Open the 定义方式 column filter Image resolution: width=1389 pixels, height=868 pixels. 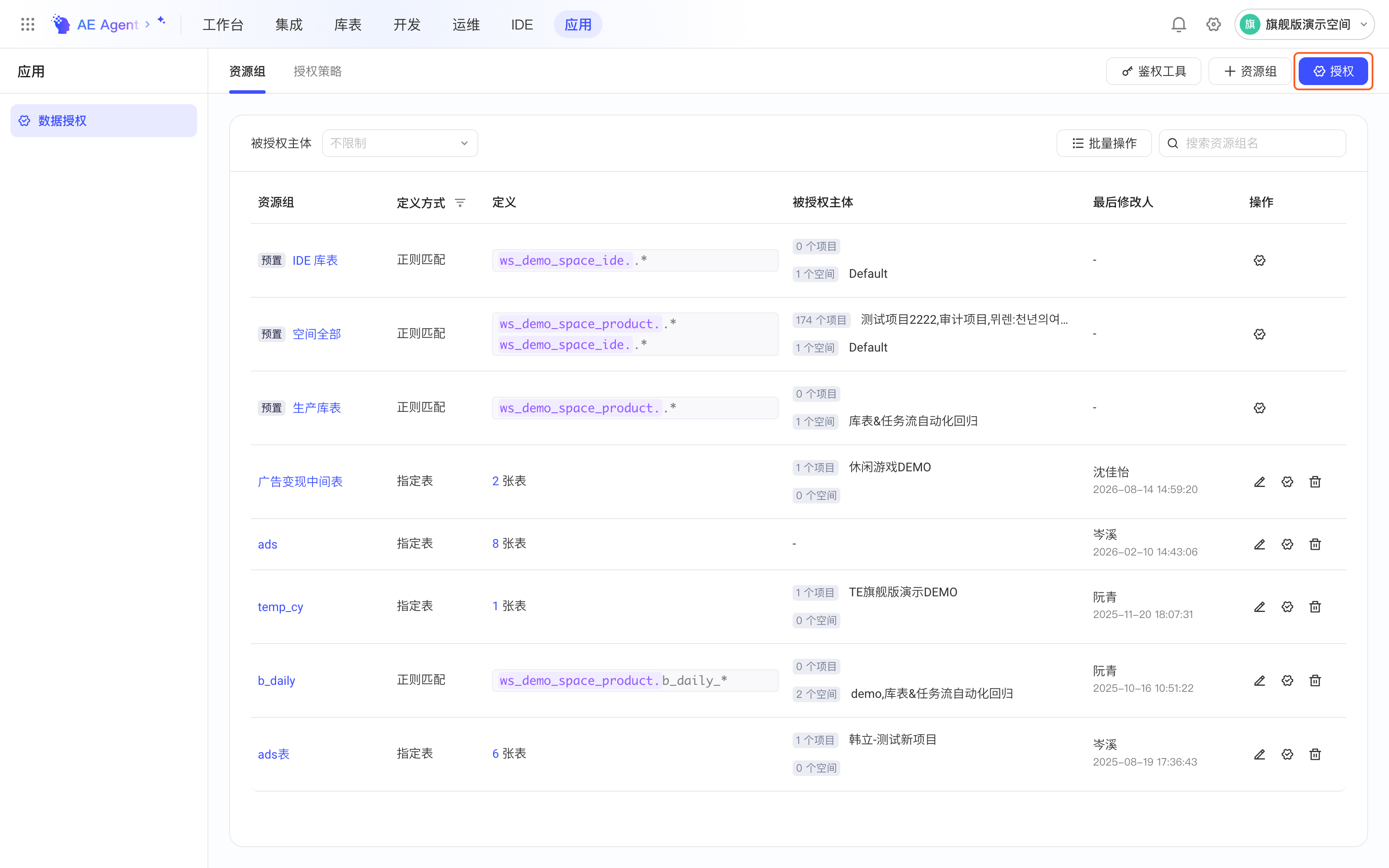460,203
